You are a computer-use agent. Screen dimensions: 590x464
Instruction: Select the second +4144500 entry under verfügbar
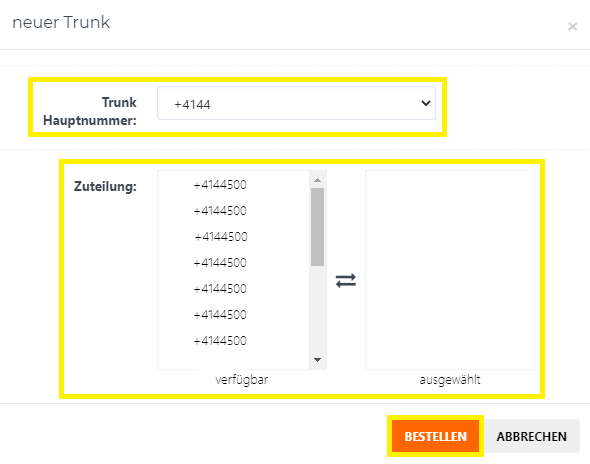[220, 211]
